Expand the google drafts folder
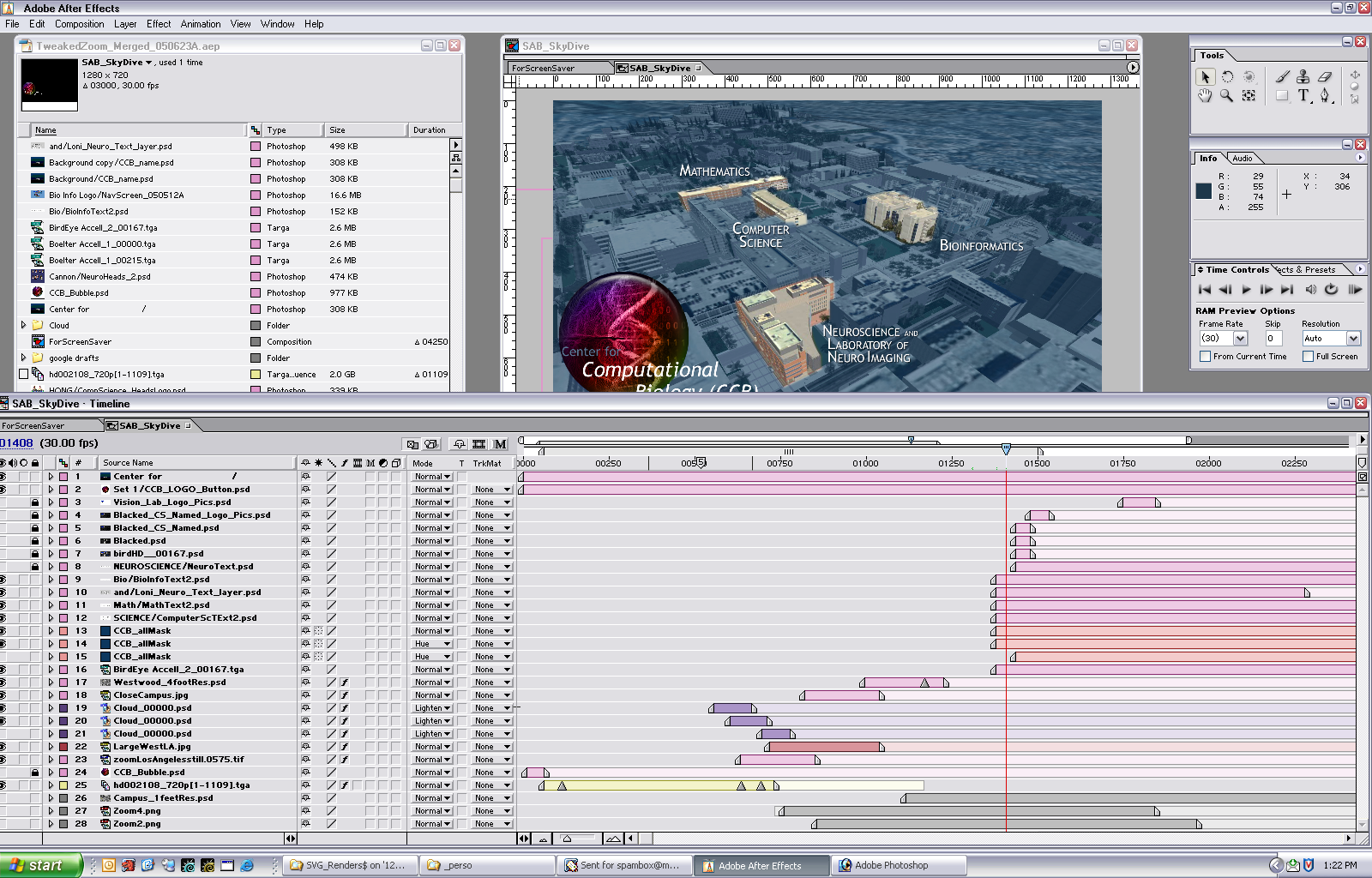Viewport: 1372px width, 878px height. click(24, 358)
